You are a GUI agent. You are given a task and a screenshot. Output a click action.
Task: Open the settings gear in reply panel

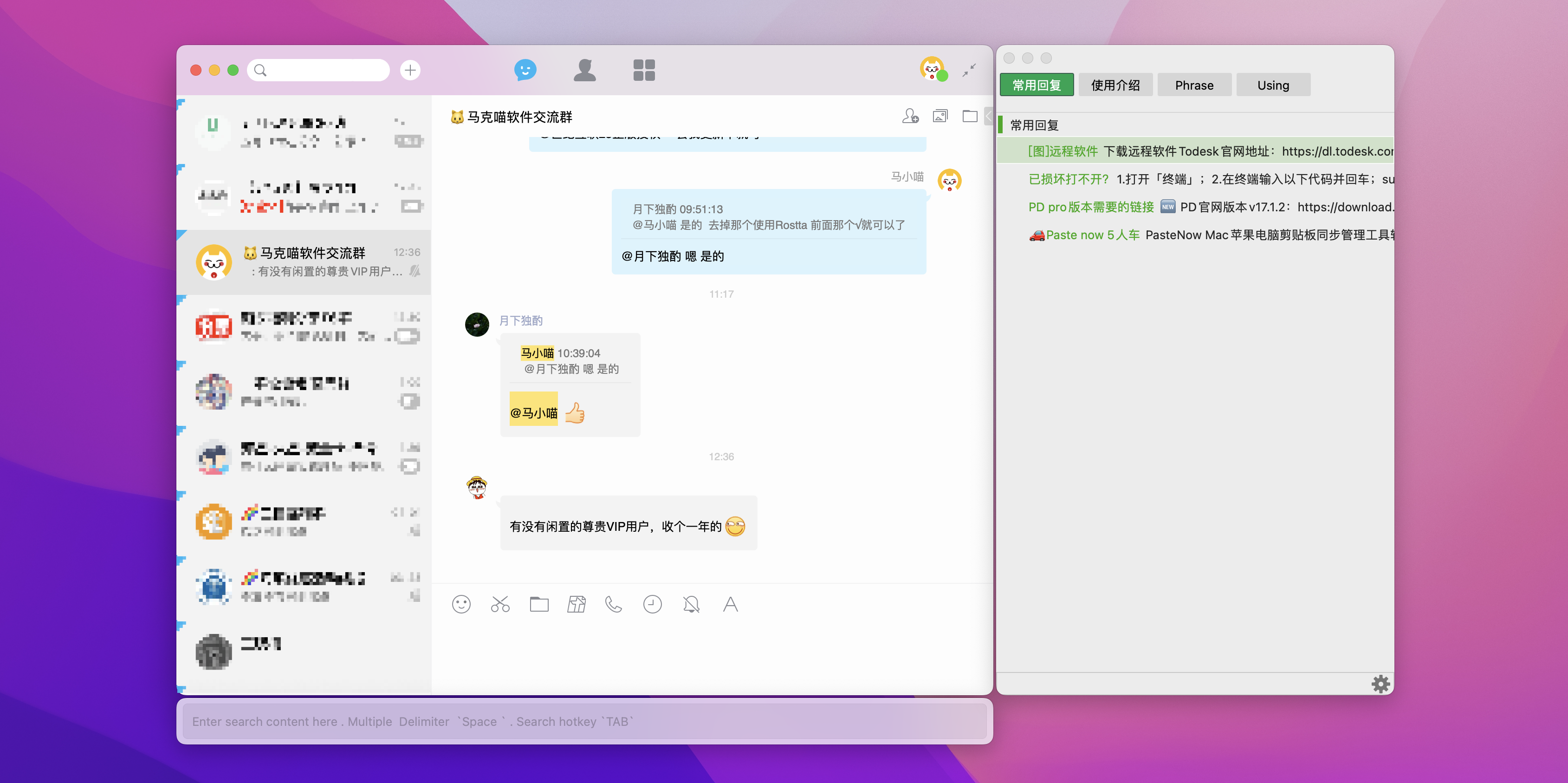pyautogui.click(x=1380, y=684)
